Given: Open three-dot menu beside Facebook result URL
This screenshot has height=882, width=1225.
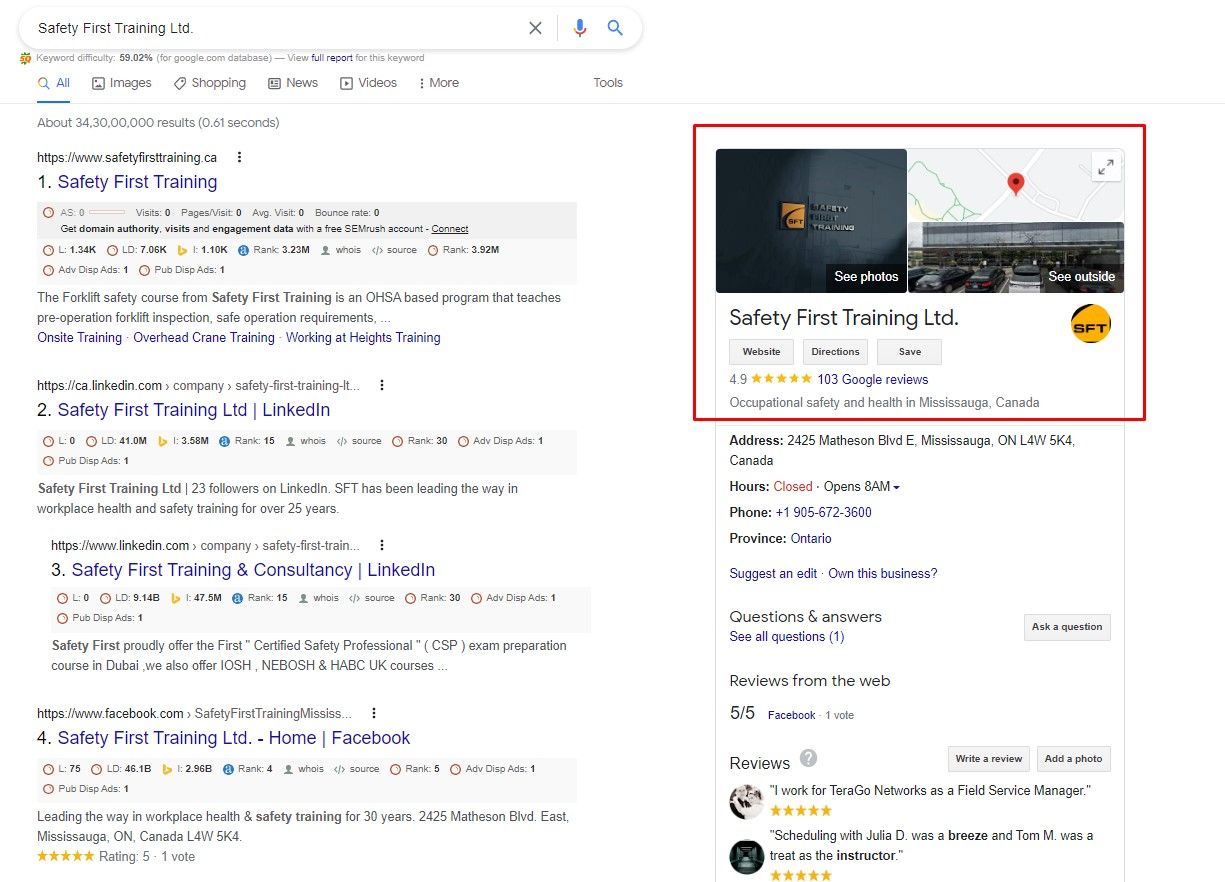Looking at the screenshot, I should tap(374, 713).
